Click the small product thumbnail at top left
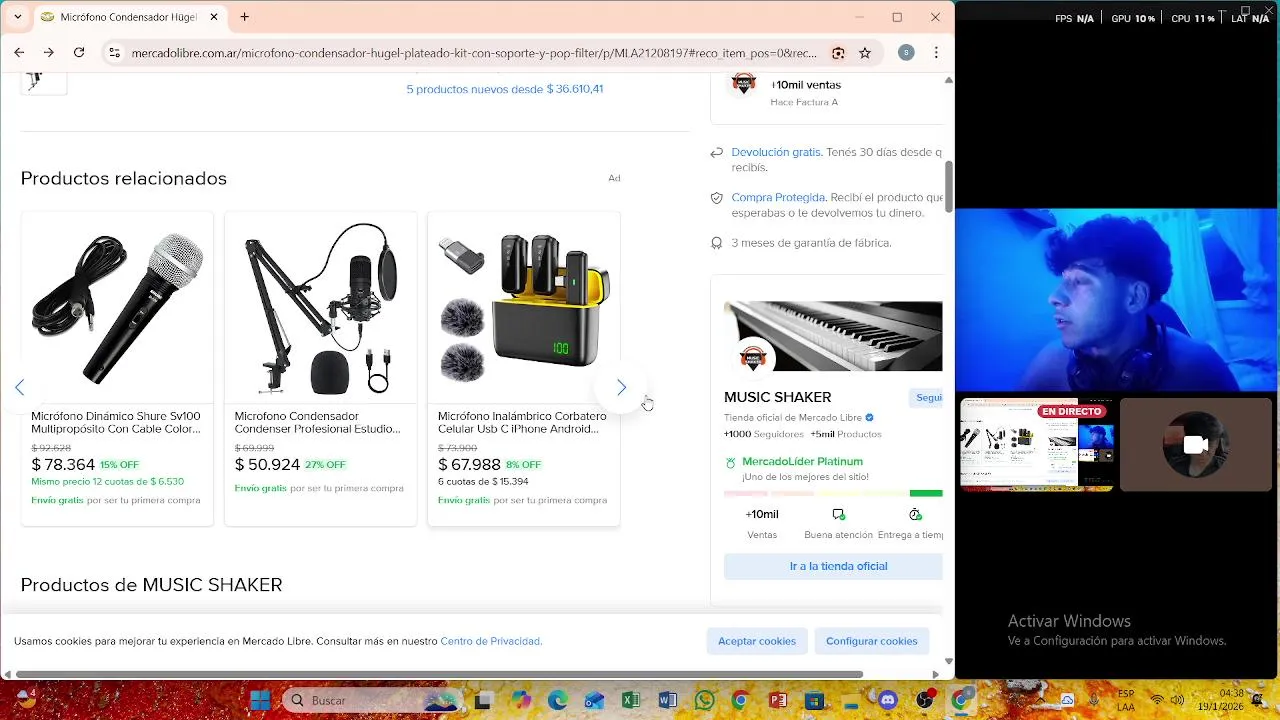 pos(43,83)
